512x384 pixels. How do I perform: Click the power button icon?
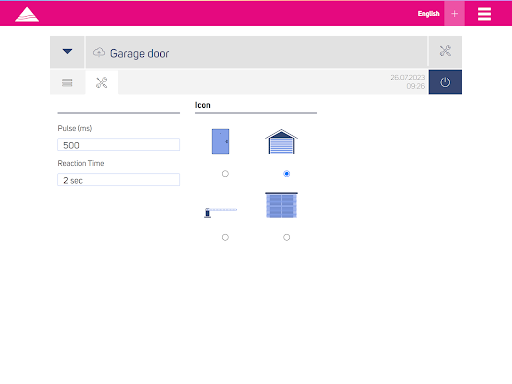(x=445, y=82)
